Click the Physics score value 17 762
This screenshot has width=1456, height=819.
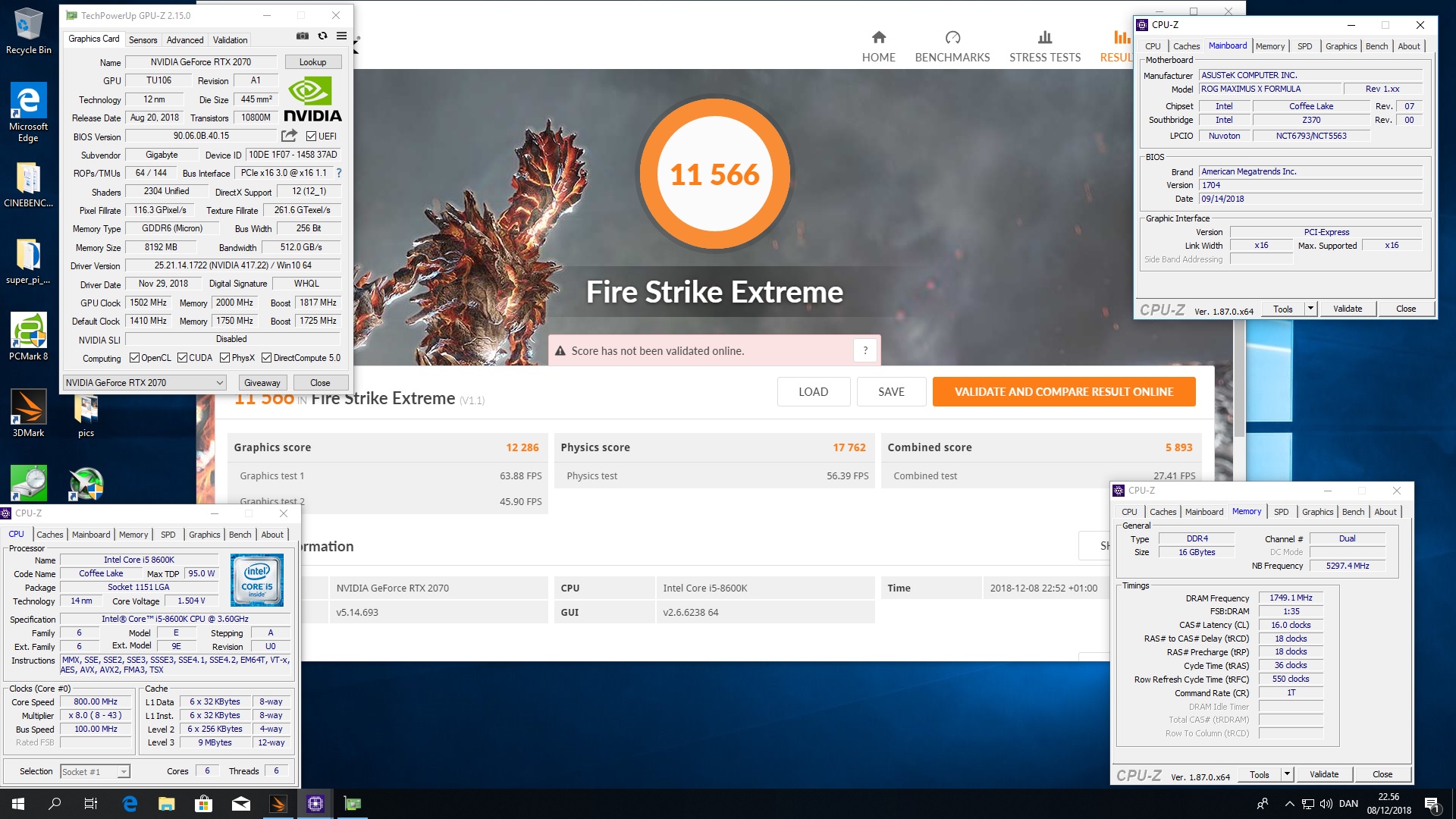pyautogui.click(x=849, y=447)
